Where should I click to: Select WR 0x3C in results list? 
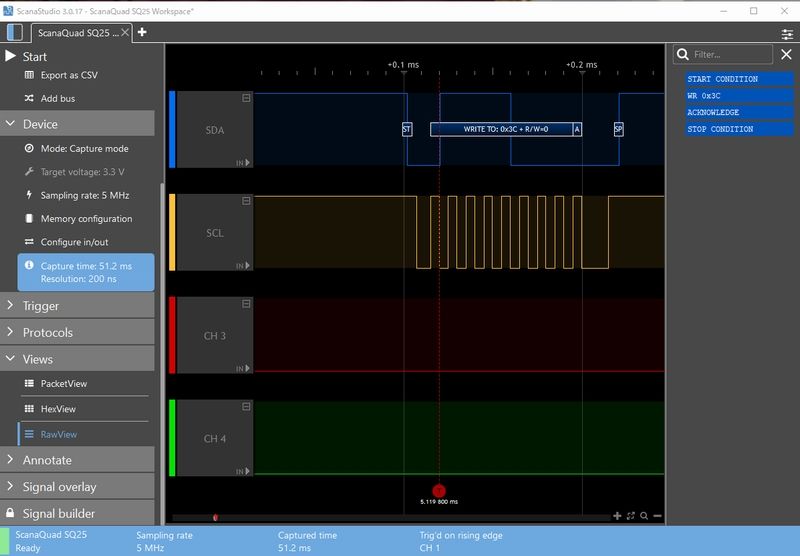pos(739,95)
